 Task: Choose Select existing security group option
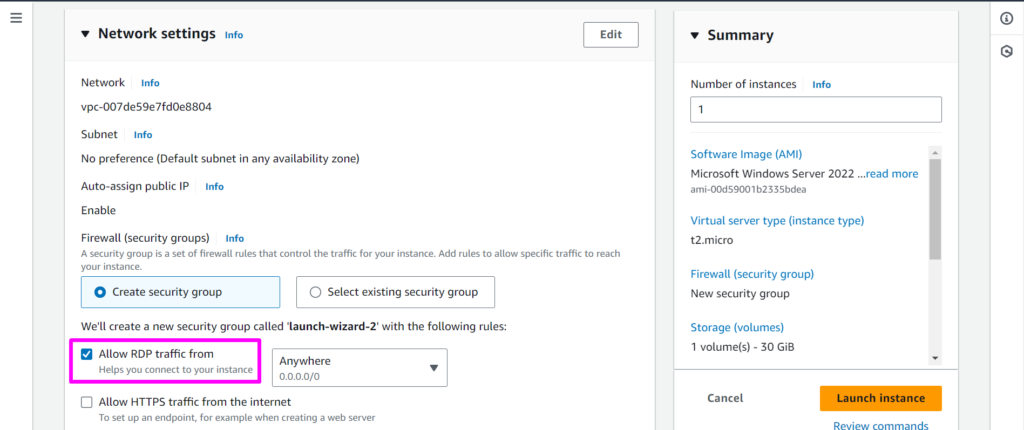[x=316, y=292]
